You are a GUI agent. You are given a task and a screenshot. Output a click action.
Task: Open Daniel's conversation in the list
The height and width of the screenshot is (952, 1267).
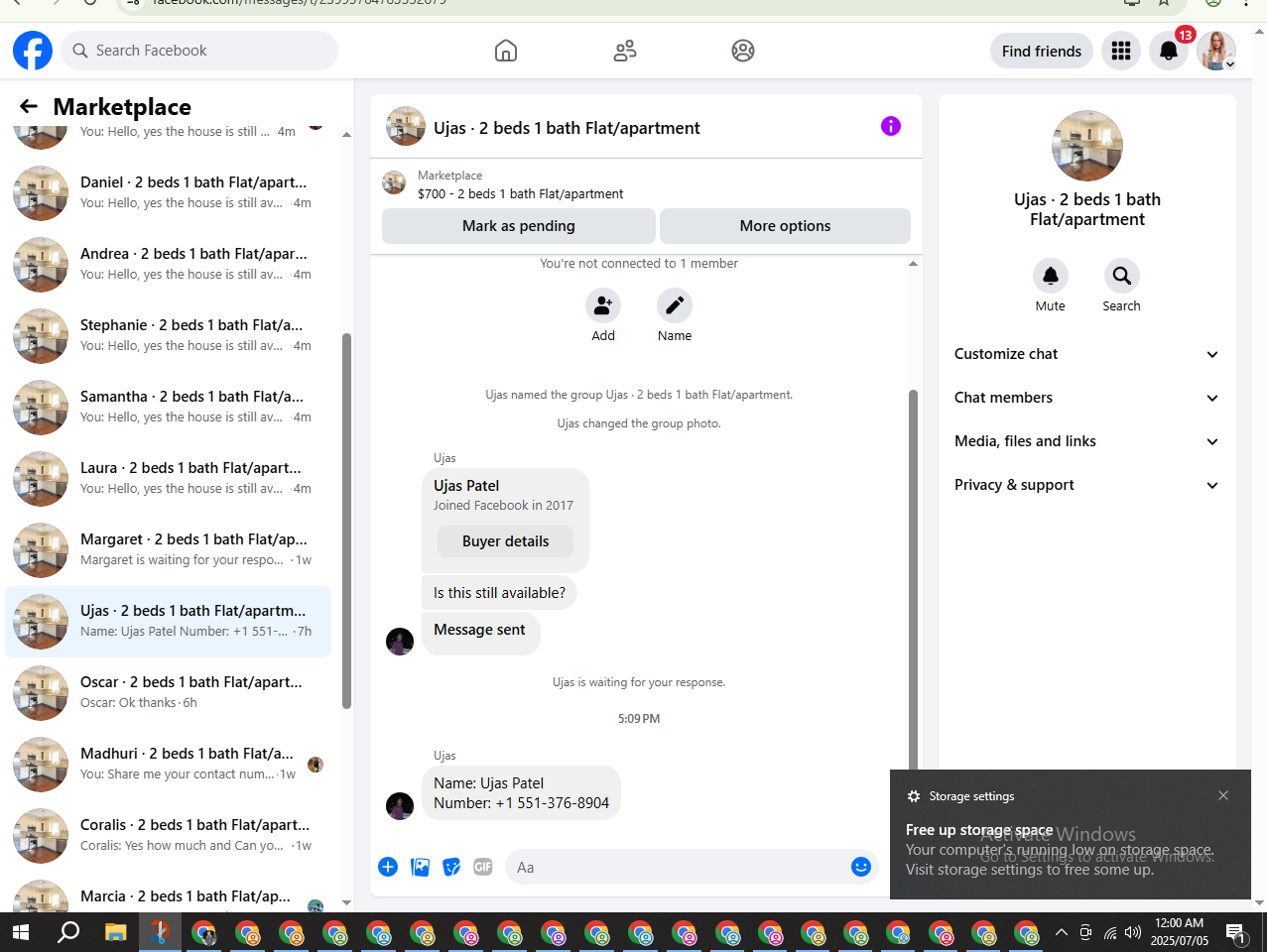tap(169, 192)
